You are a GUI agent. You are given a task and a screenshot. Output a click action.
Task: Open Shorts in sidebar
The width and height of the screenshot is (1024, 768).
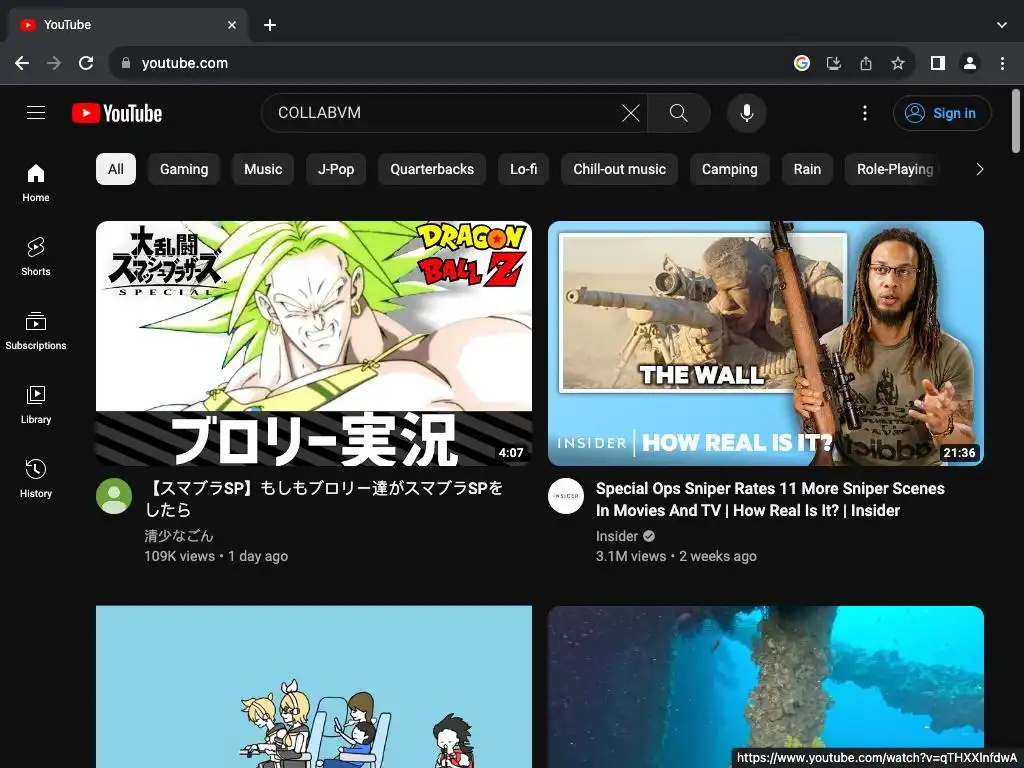click(x=36, y=257)
